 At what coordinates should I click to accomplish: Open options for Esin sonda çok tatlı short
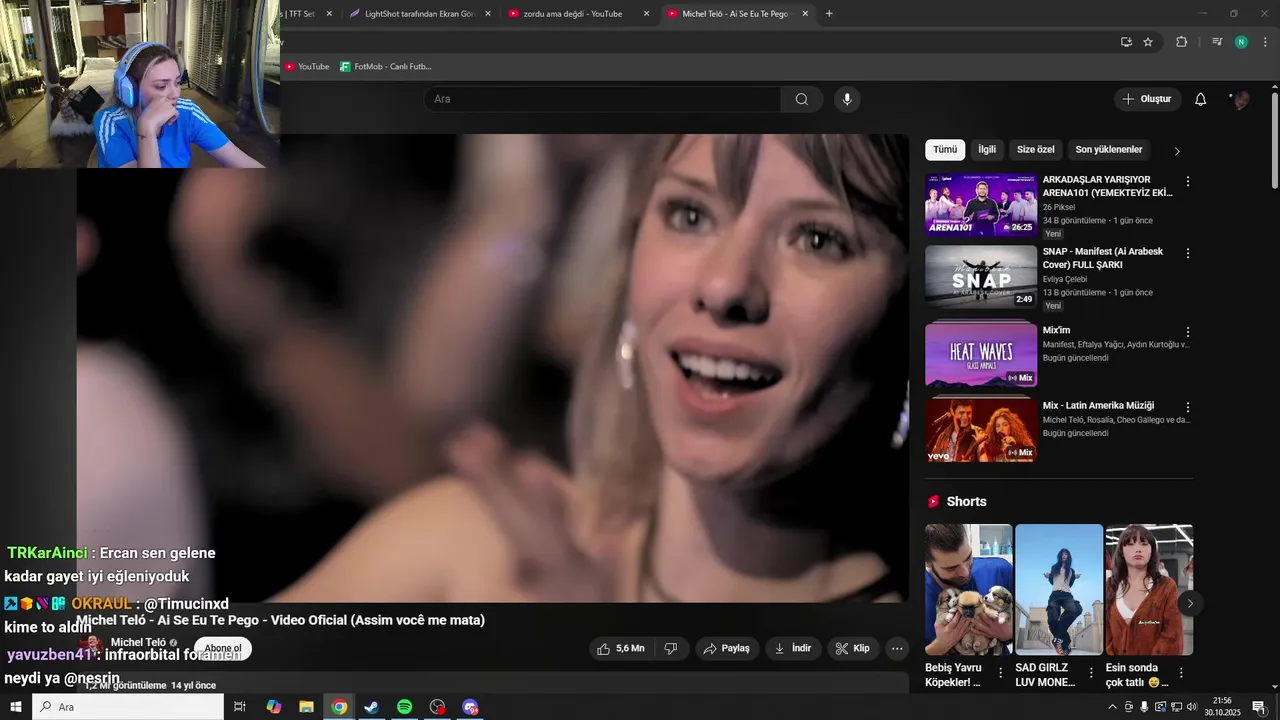1181,673
